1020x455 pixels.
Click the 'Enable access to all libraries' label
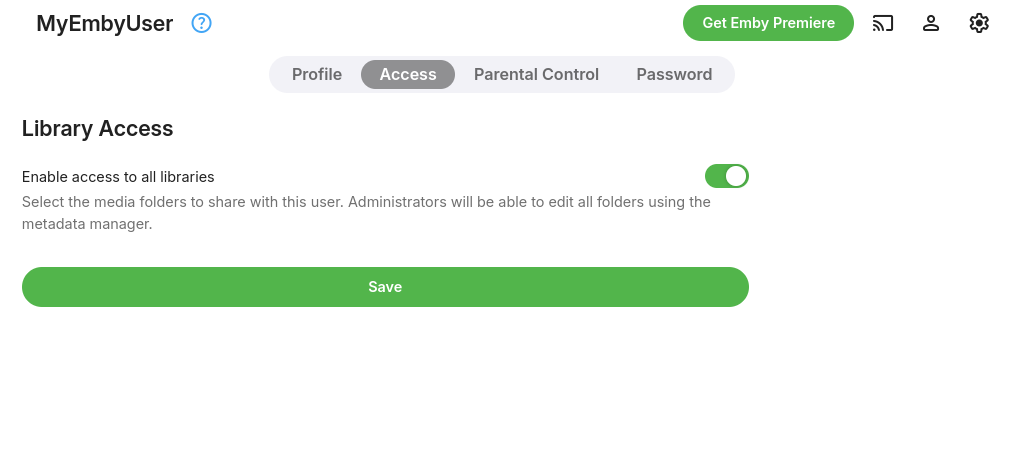pyautogui.click(x=118, y=177)
